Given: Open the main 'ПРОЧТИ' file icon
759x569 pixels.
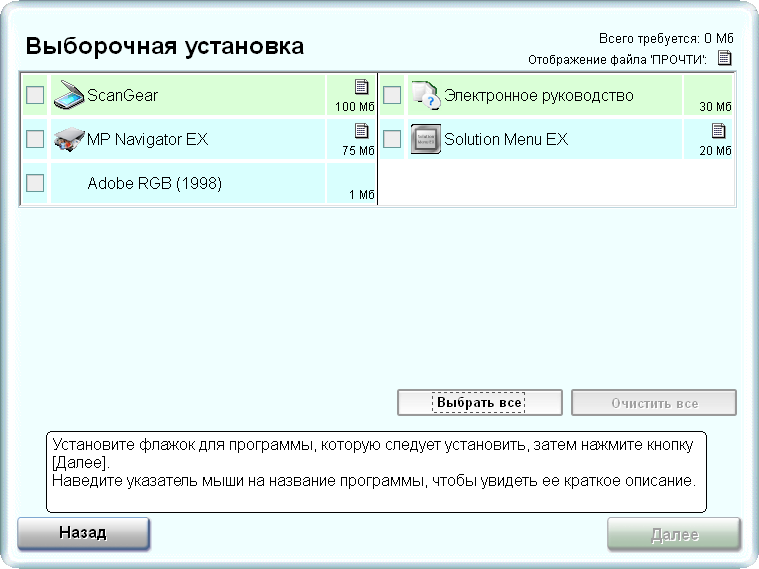Looking at the screenshot, I should (x=724, y=58).
